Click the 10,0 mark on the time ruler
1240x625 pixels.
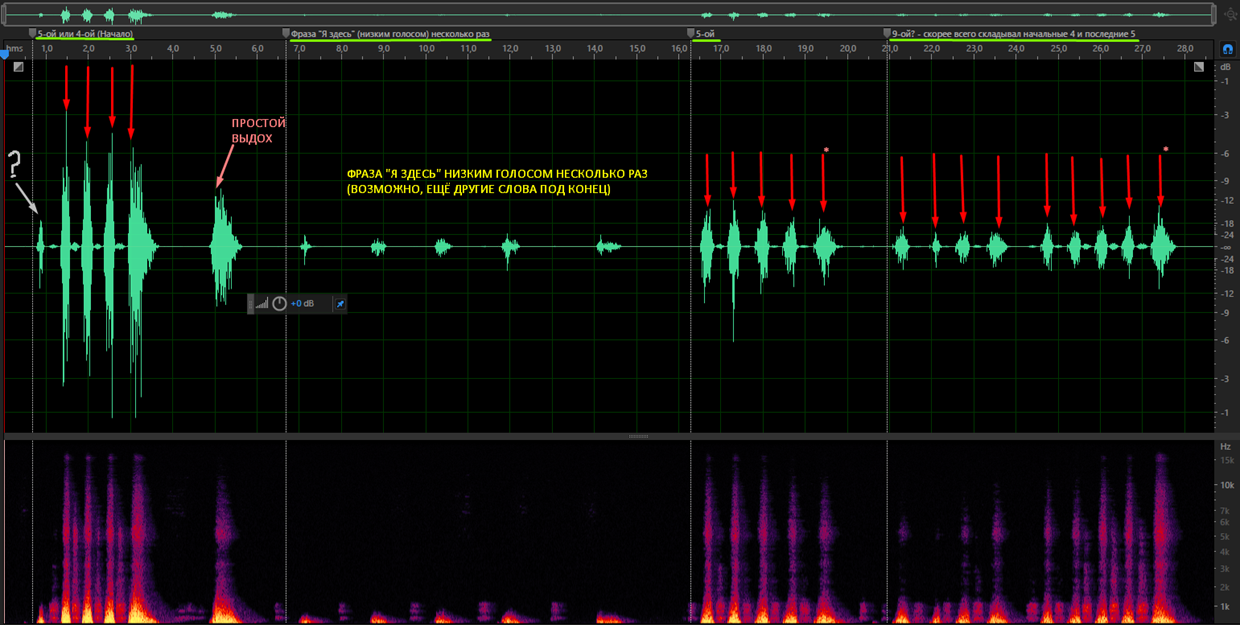click(426, 49)
